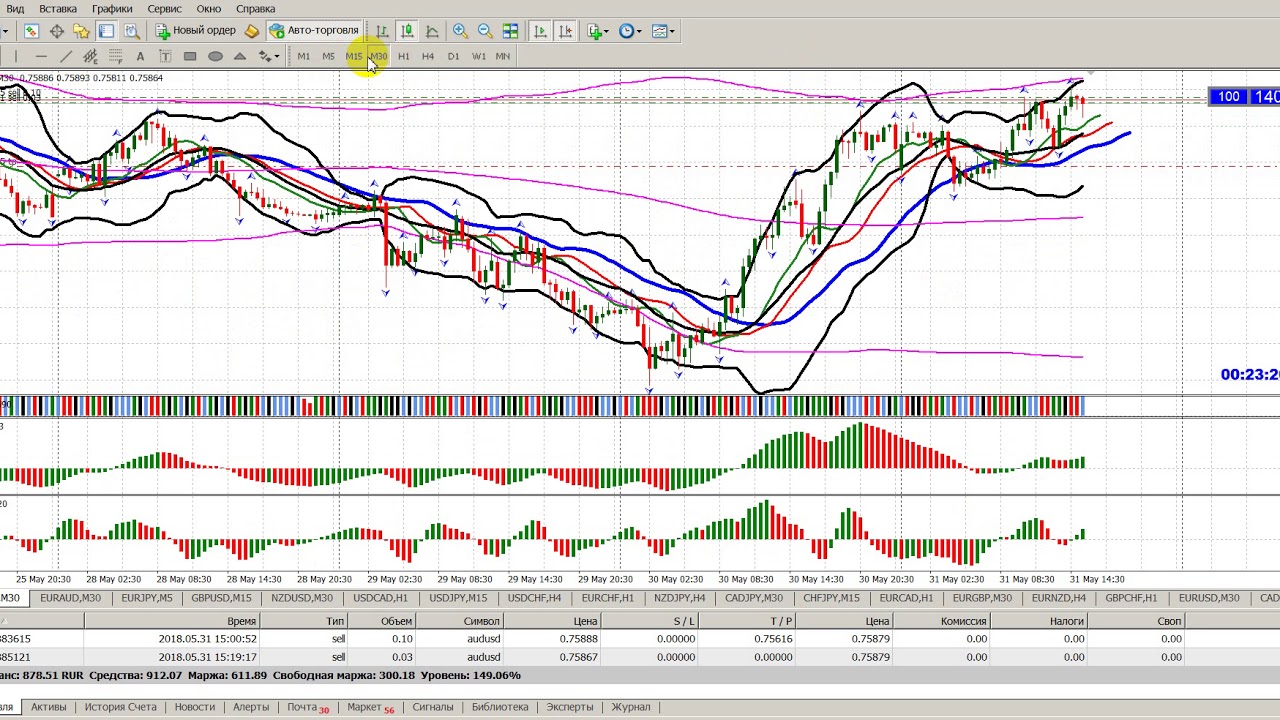
Task: Open the Справка menu
Action: (x=256, y=8)
